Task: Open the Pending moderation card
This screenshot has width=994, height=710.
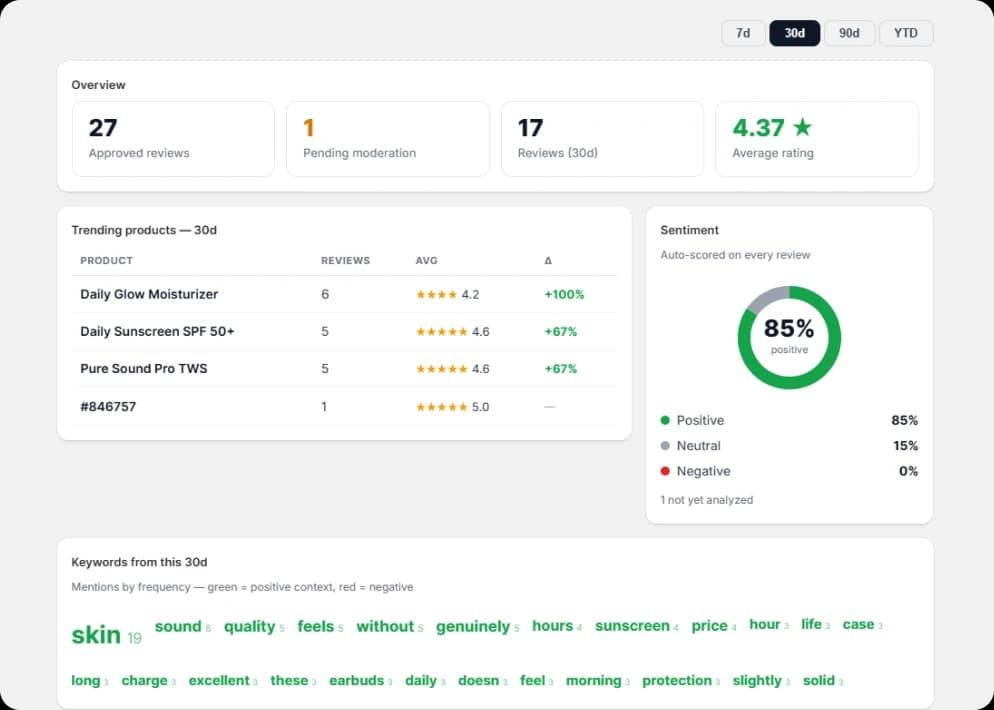Action: [387, 139]
